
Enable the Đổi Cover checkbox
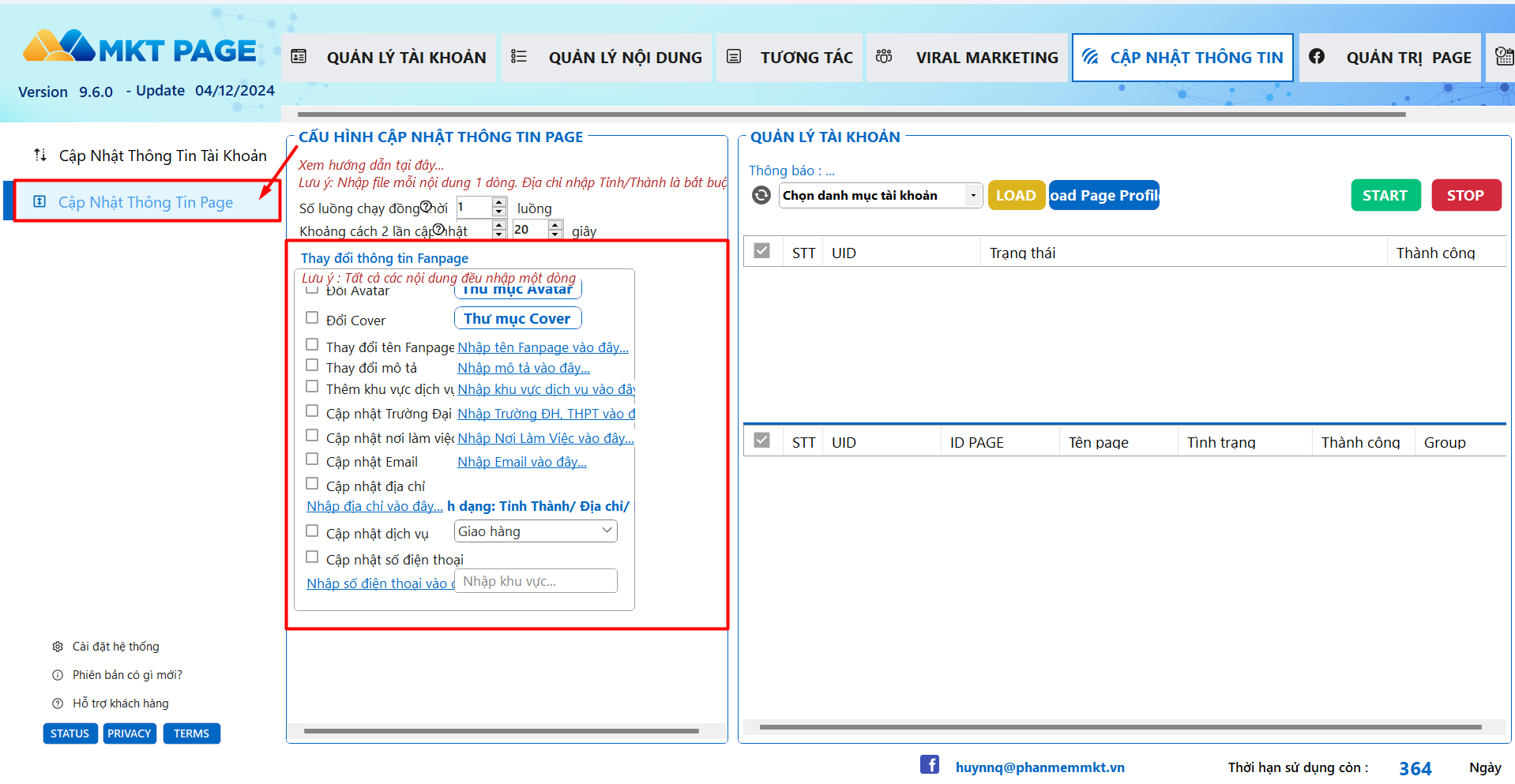[312, 318]
